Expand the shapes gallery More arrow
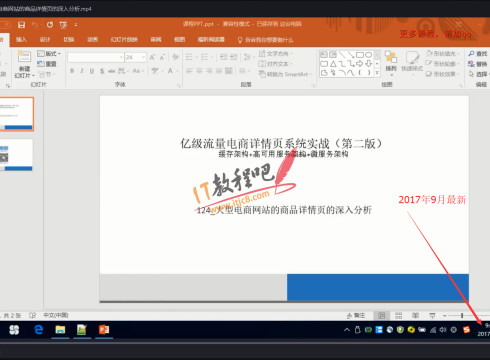 [377, 73]
